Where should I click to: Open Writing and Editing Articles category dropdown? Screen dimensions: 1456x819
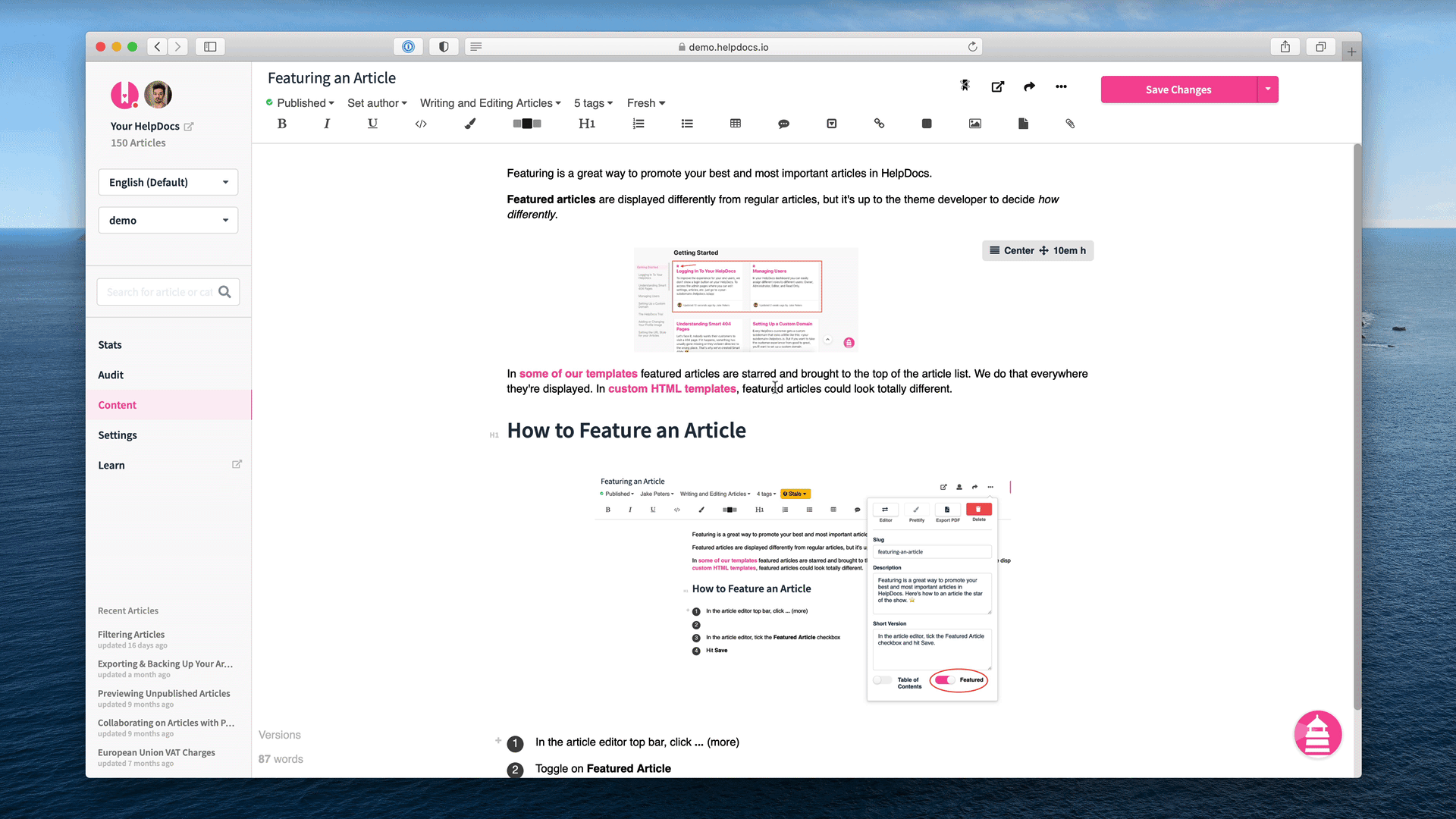490,103
